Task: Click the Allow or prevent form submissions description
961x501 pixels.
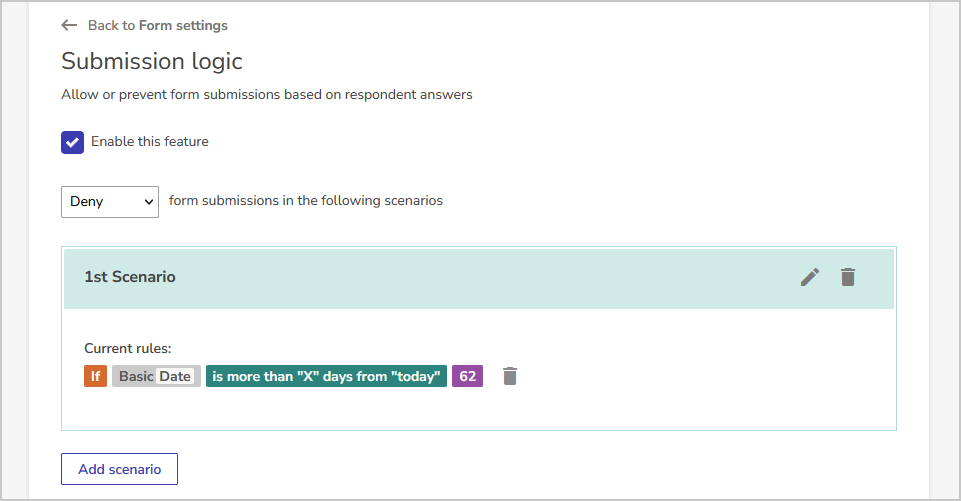Action: click(267, 94)
